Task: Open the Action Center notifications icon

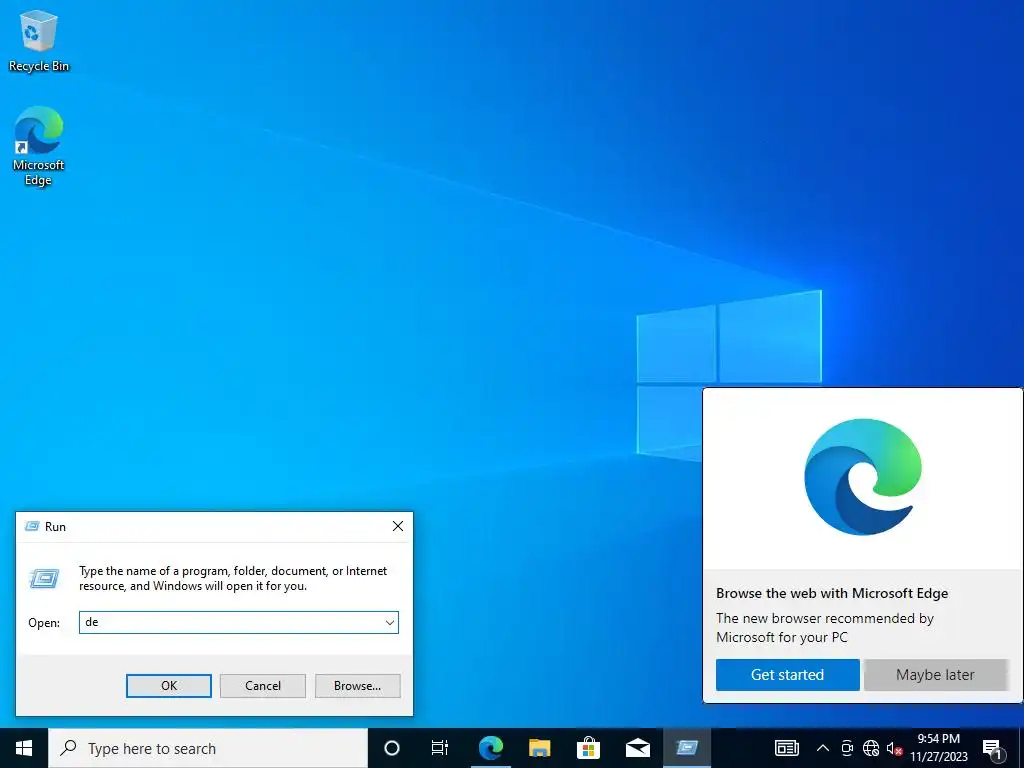Action: click(993, 748)
